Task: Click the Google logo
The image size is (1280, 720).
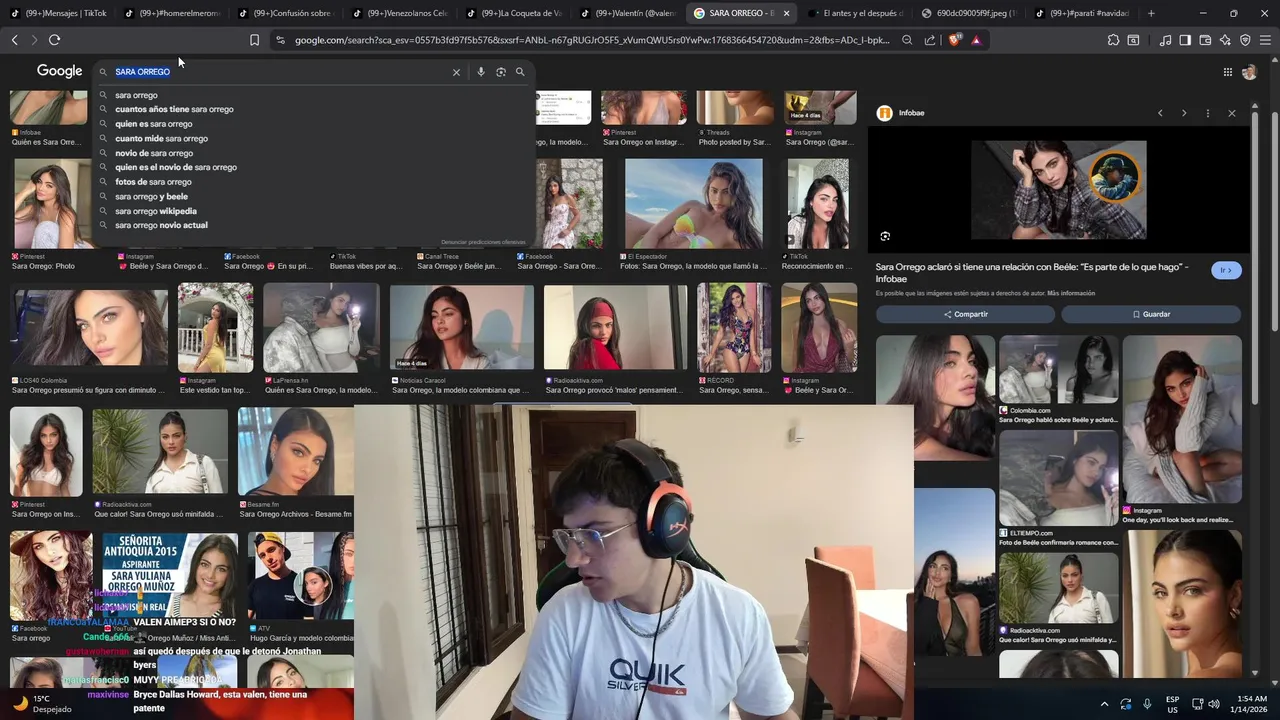Action: 59,71
